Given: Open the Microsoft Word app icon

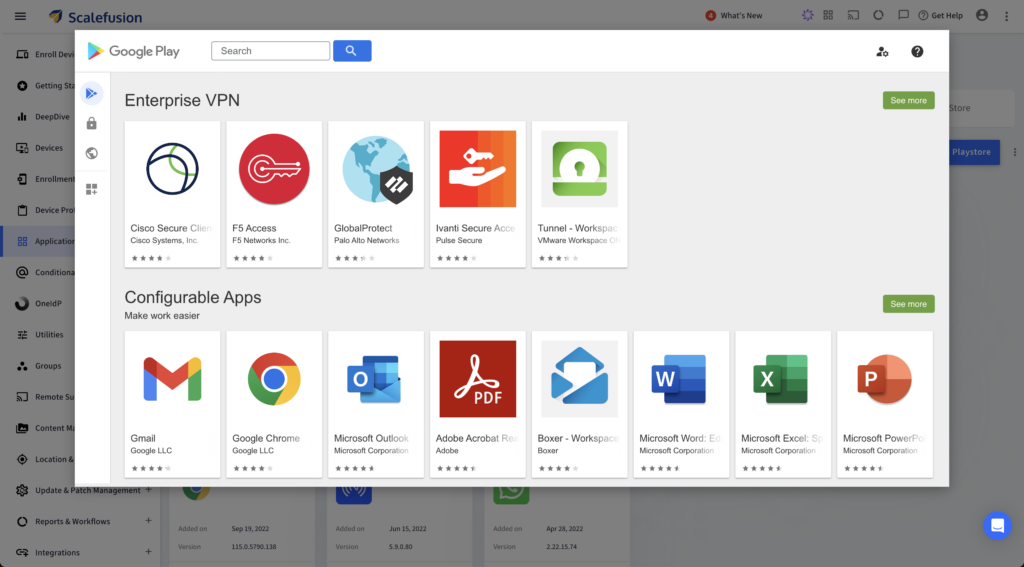Looking at the screenshot, I should (681, 379).
